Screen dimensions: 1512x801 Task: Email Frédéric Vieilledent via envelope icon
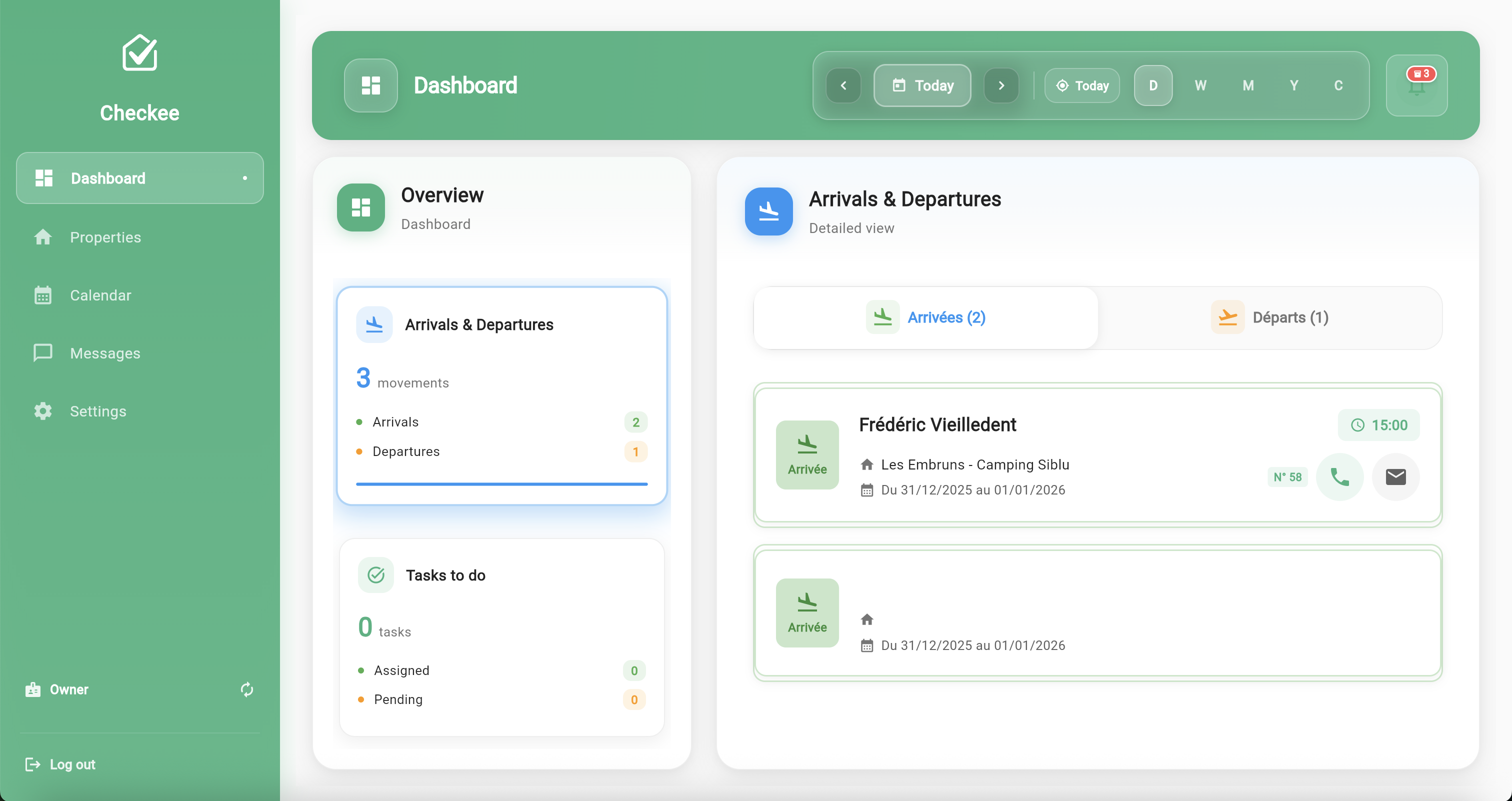tap(1395, 477)
